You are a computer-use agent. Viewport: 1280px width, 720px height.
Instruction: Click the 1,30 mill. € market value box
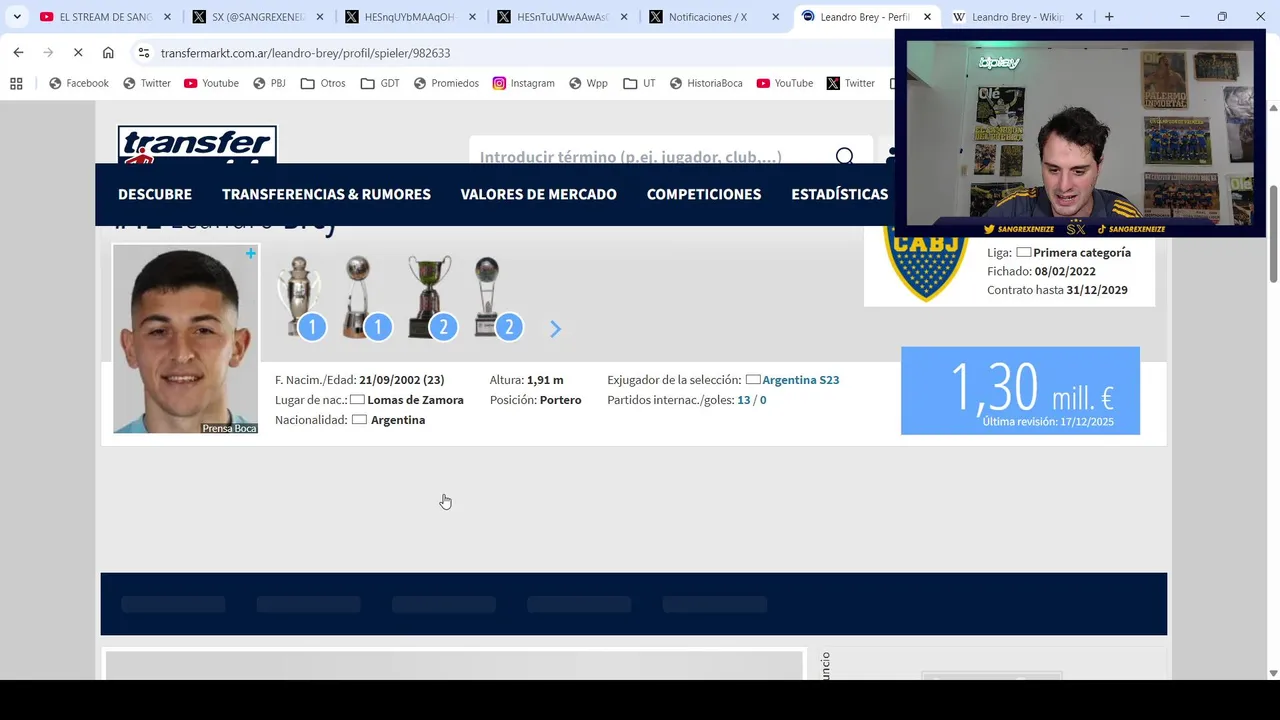(1020, 391)
